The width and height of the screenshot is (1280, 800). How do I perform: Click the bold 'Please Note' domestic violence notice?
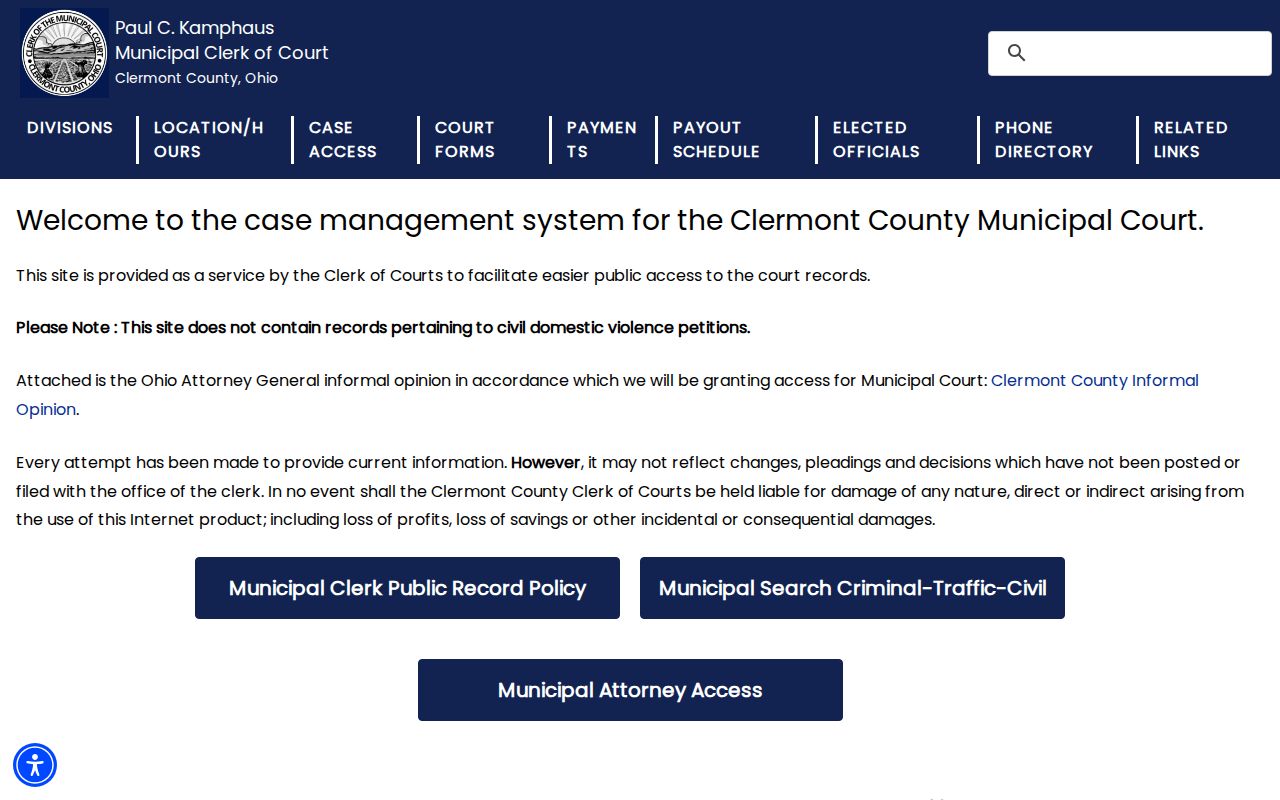coord(383,328)
